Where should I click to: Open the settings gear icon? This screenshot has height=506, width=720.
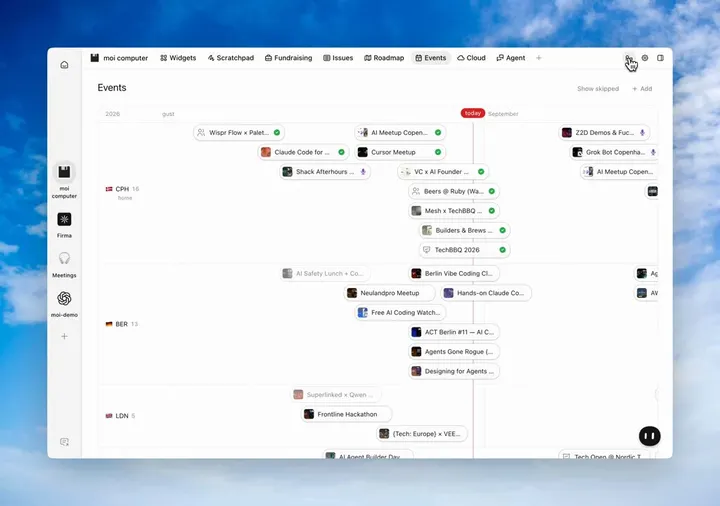pos(645,58)
